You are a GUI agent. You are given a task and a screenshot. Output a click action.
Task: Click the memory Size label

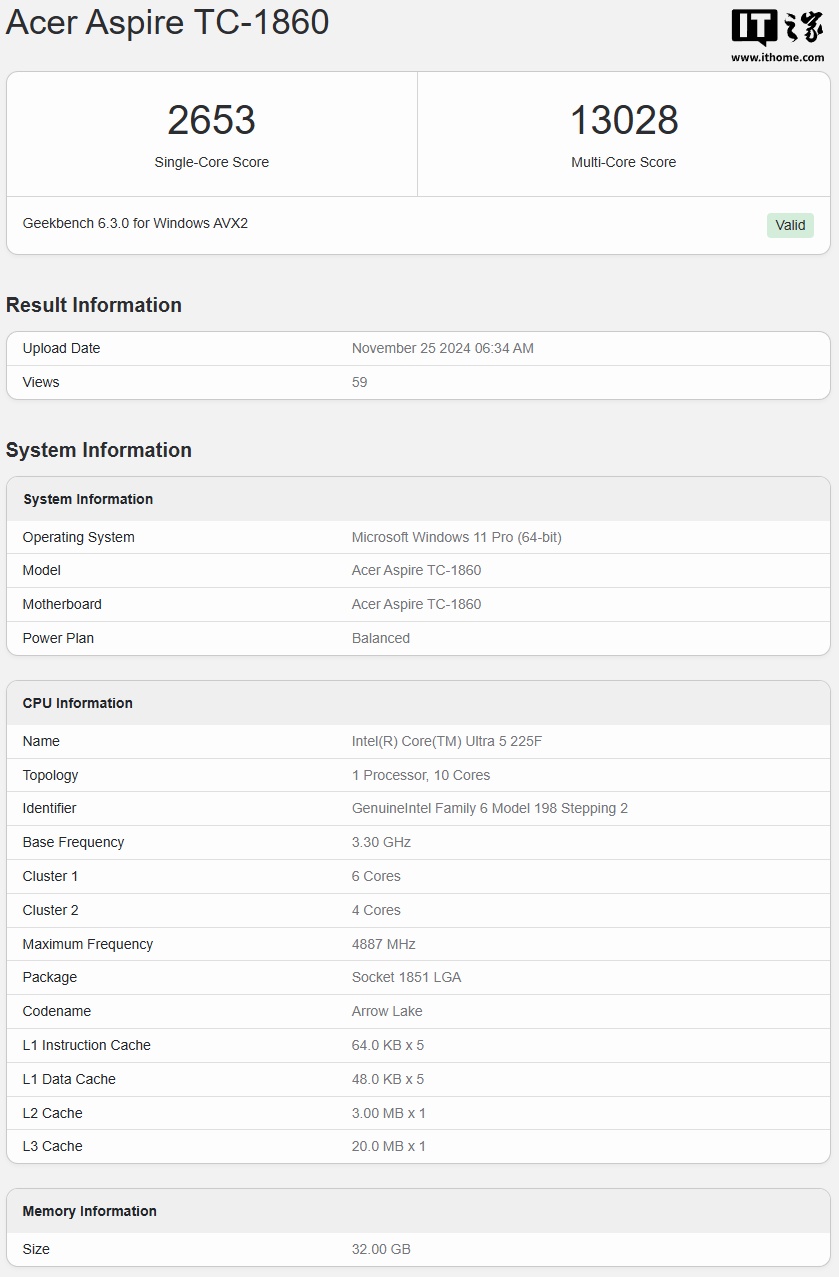click(x=36, y=1249)
